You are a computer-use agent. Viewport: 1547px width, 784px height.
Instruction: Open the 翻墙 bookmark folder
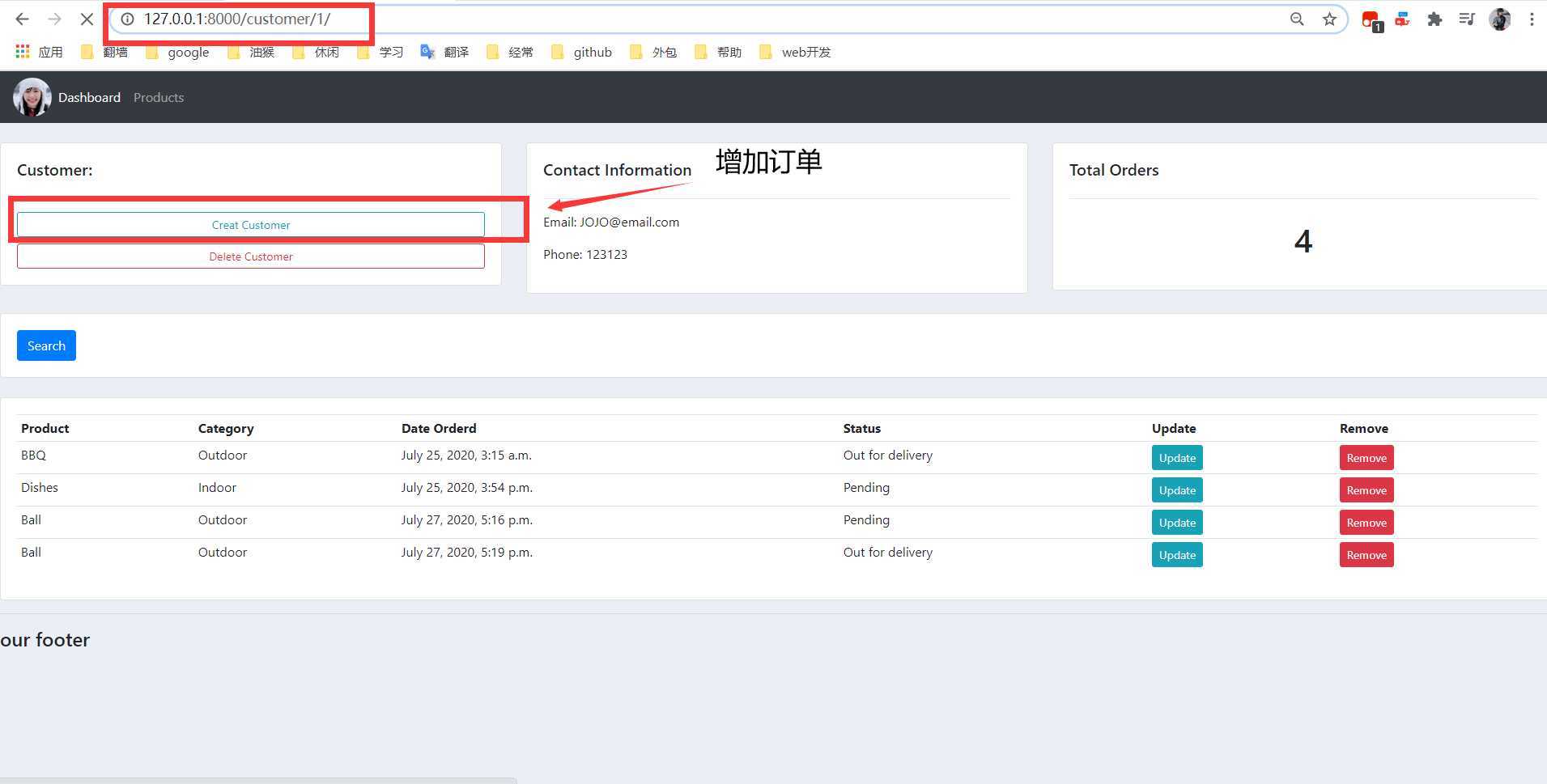tap(104, 52)
